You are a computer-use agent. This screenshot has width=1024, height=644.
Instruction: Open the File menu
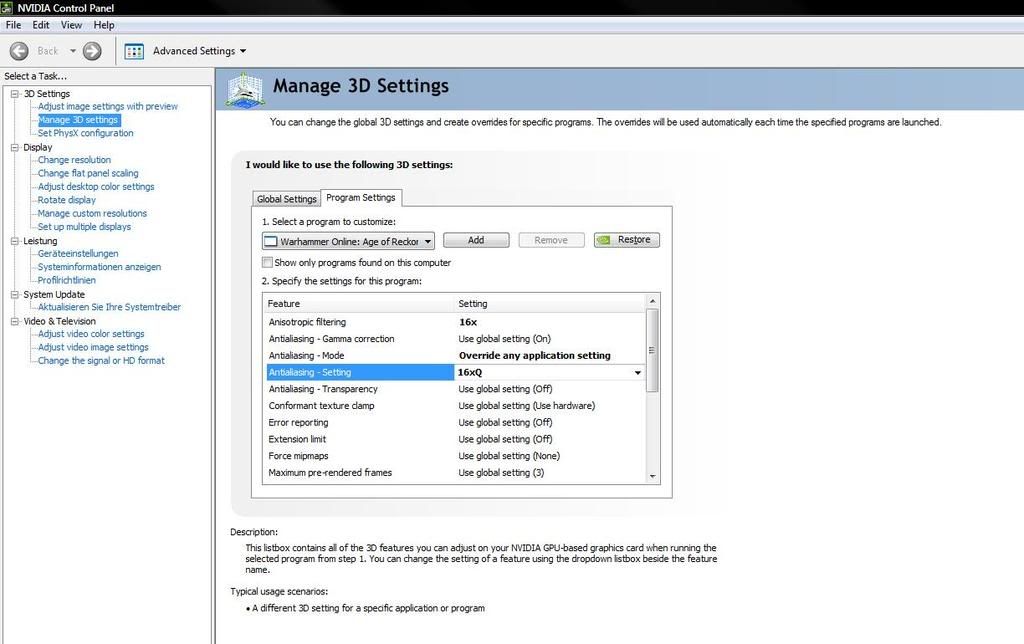point(13,25)
